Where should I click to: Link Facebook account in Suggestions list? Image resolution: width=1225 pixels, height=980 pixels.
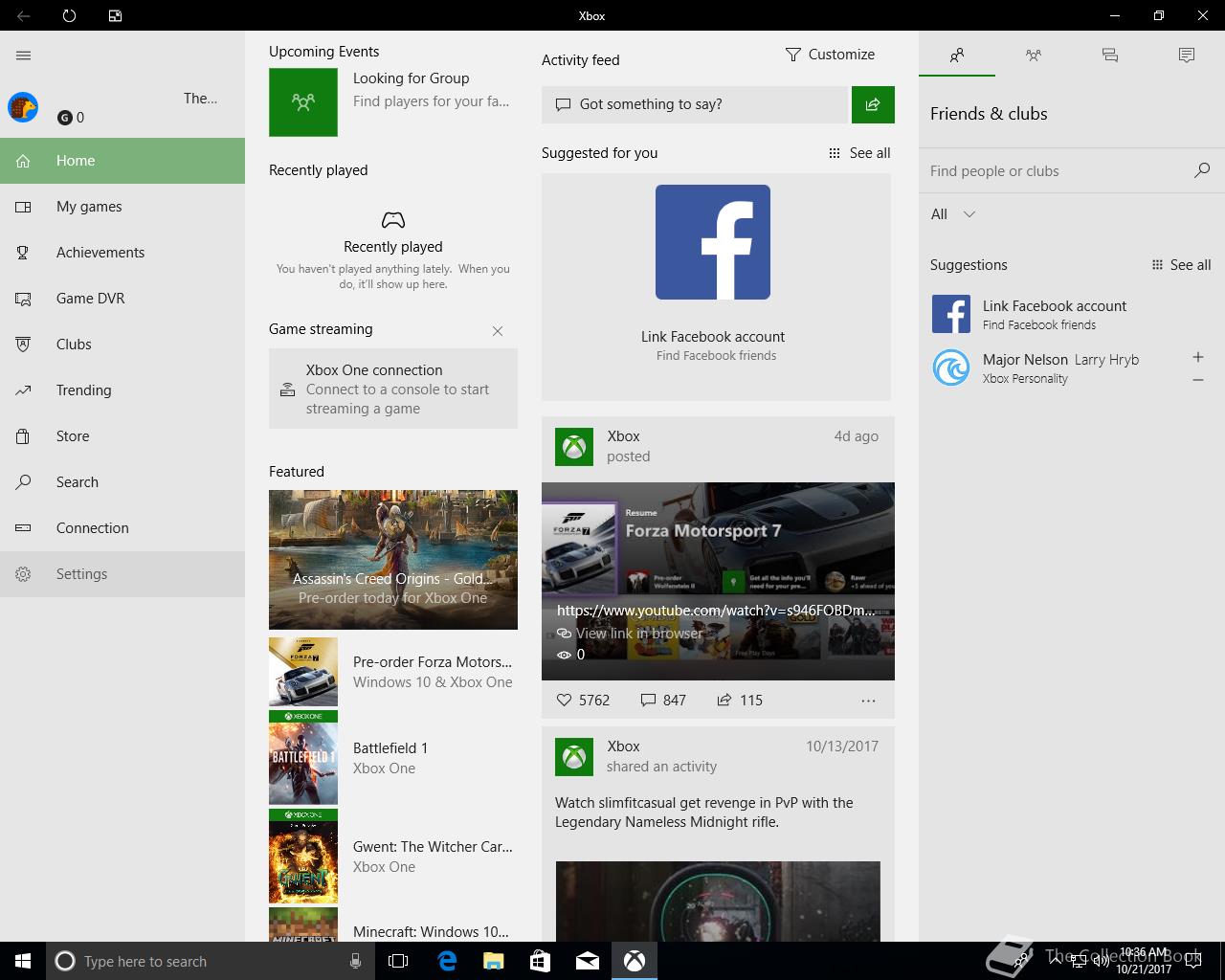click(x=1072, y=314)
